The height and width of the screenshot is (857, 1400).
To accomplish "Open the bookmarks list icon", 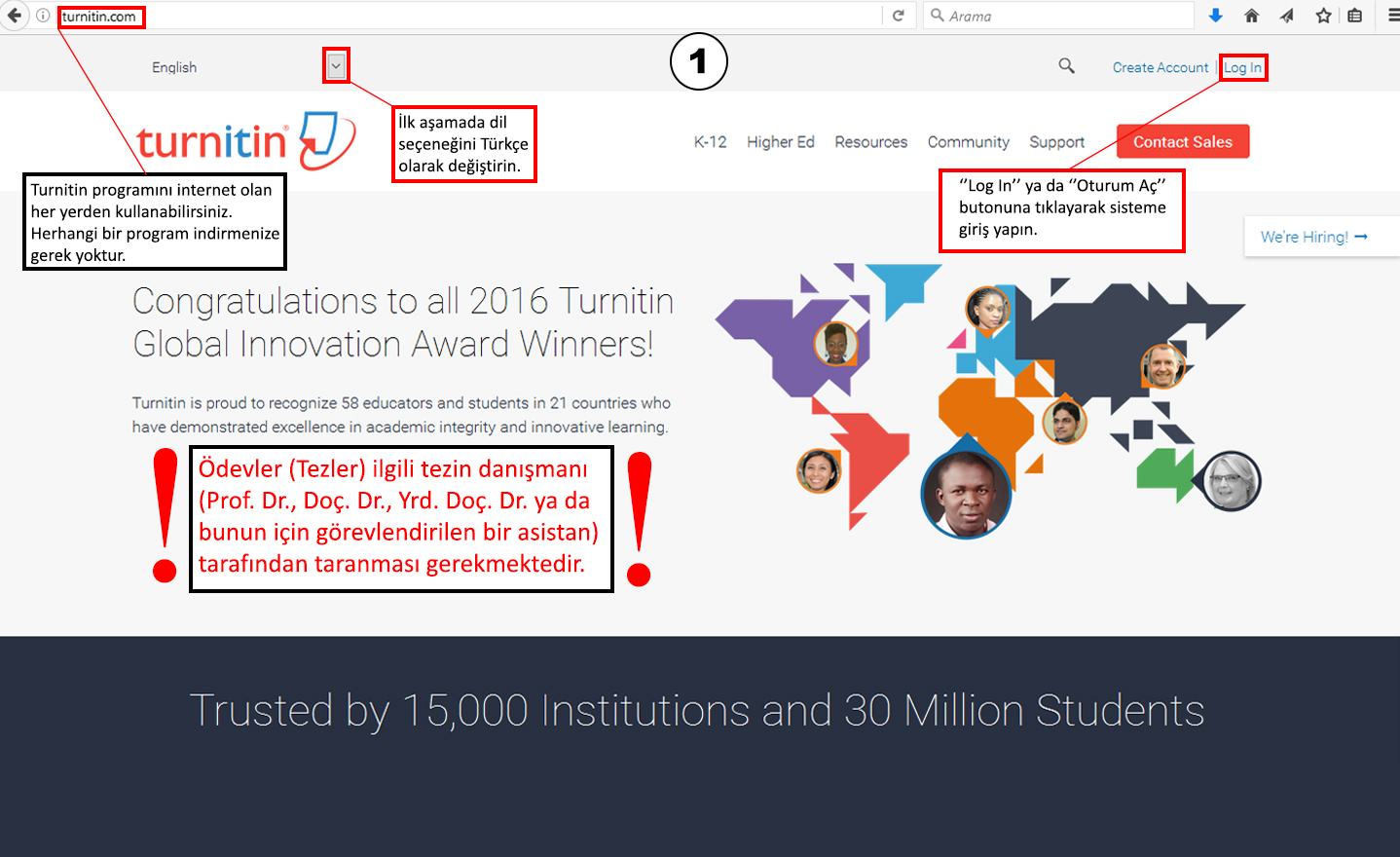I will tap(1355, 16).
